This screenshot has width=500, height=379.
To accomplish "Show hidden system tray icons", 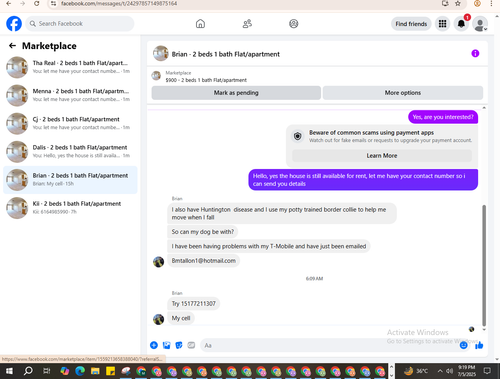I will (x=440, y=371).
